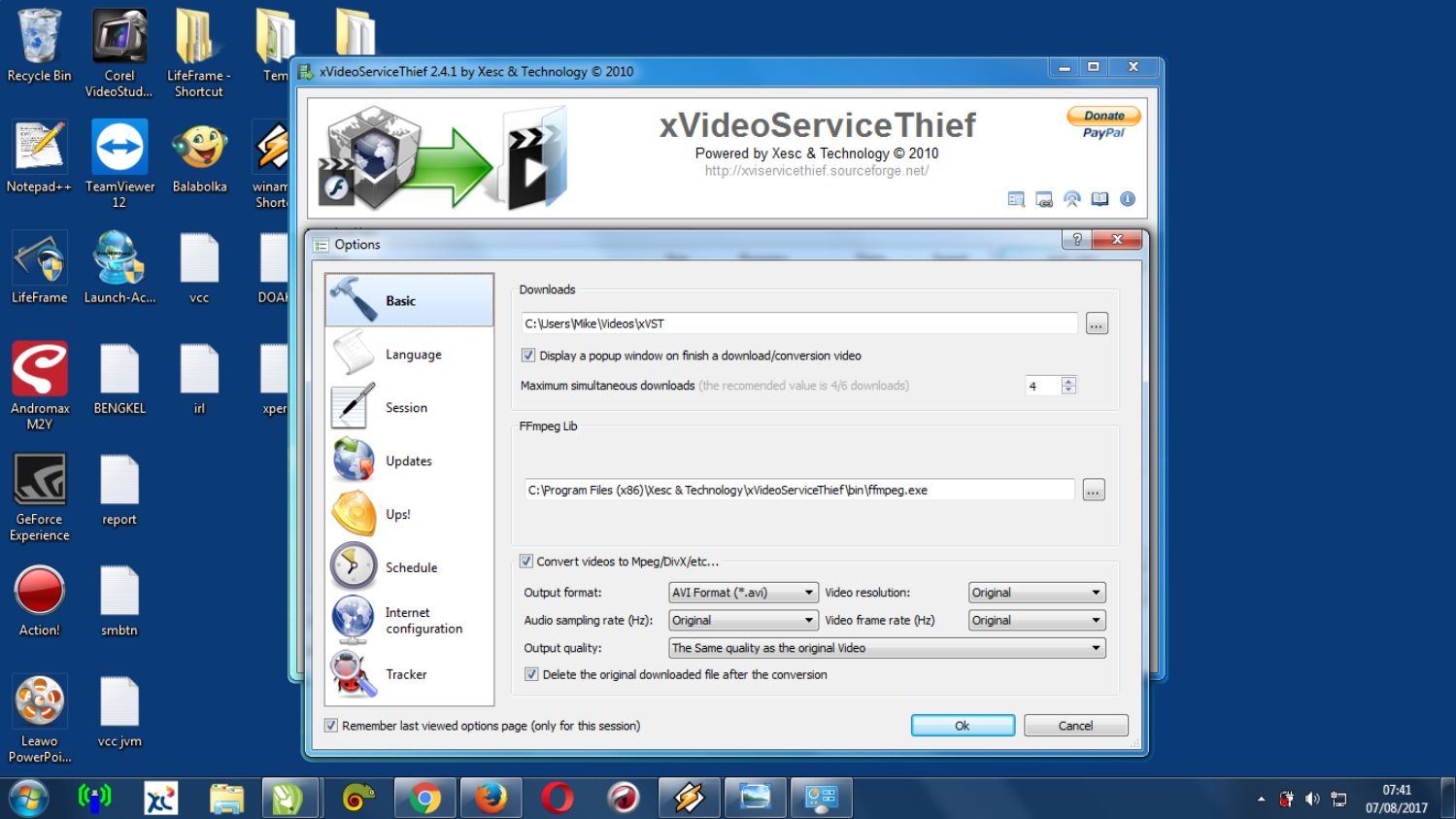Open the system tray volume icon
Viewport: 1456px width, 819px height.
coord(1312,799)
